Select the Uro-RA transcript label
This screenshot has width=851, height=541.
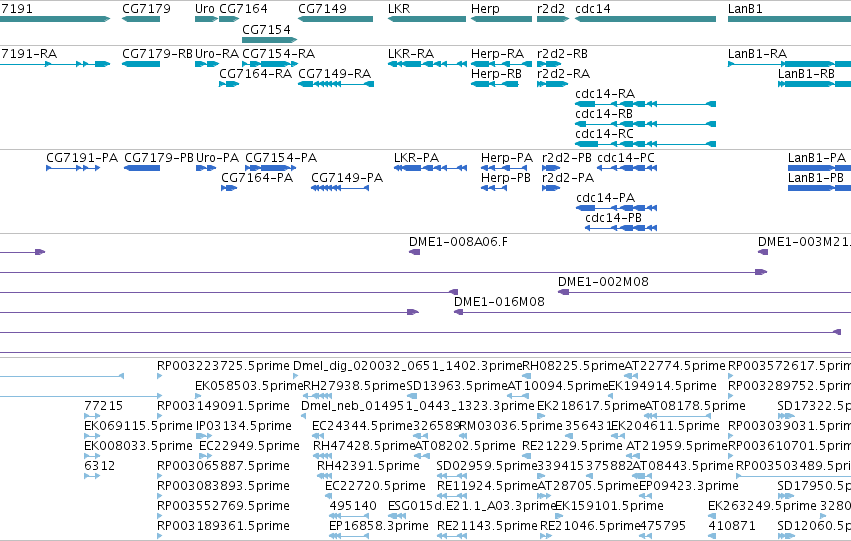click(x=217, y=54)
